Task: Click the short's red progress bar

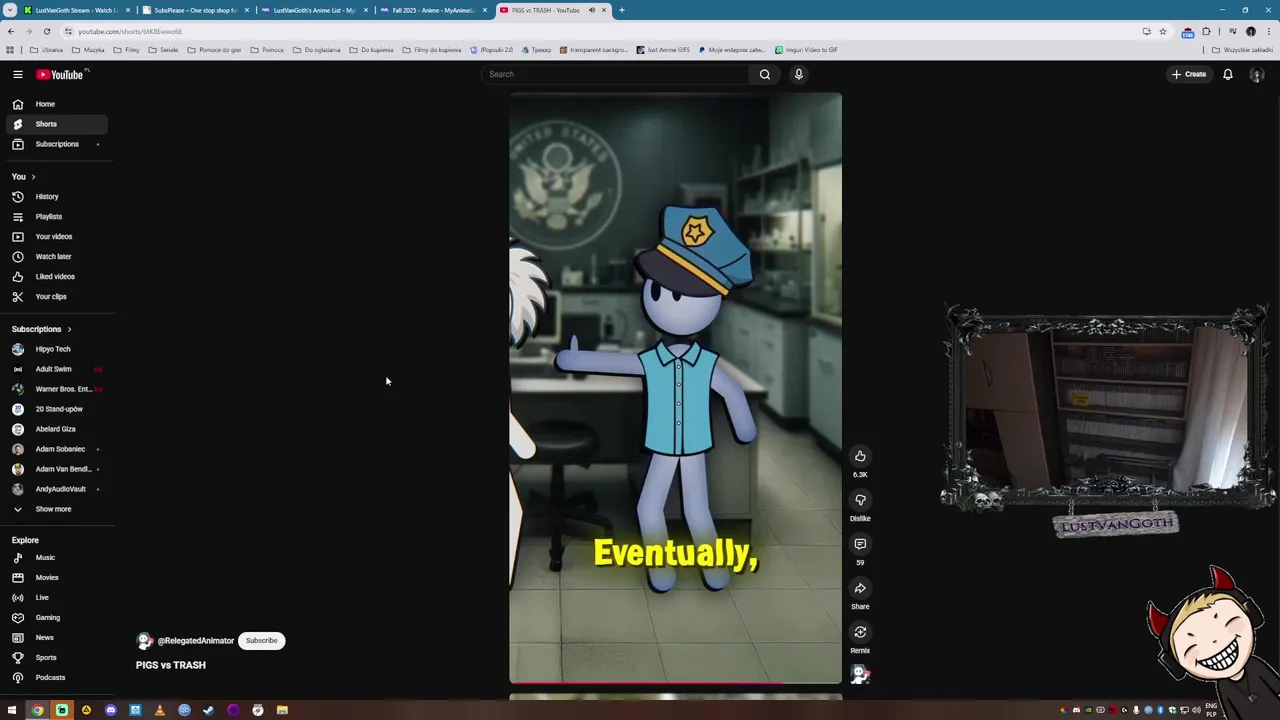Action: click(675, 683)
